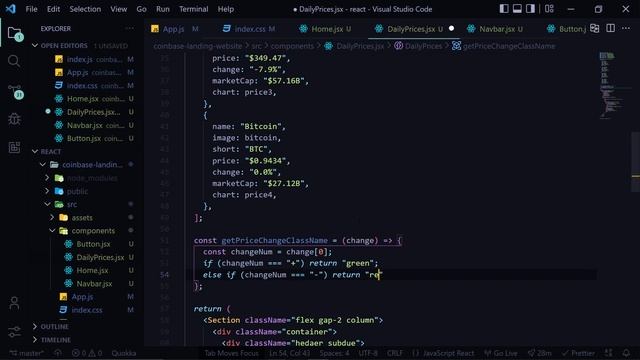Open notifications bell in status bar

[626, 353]
